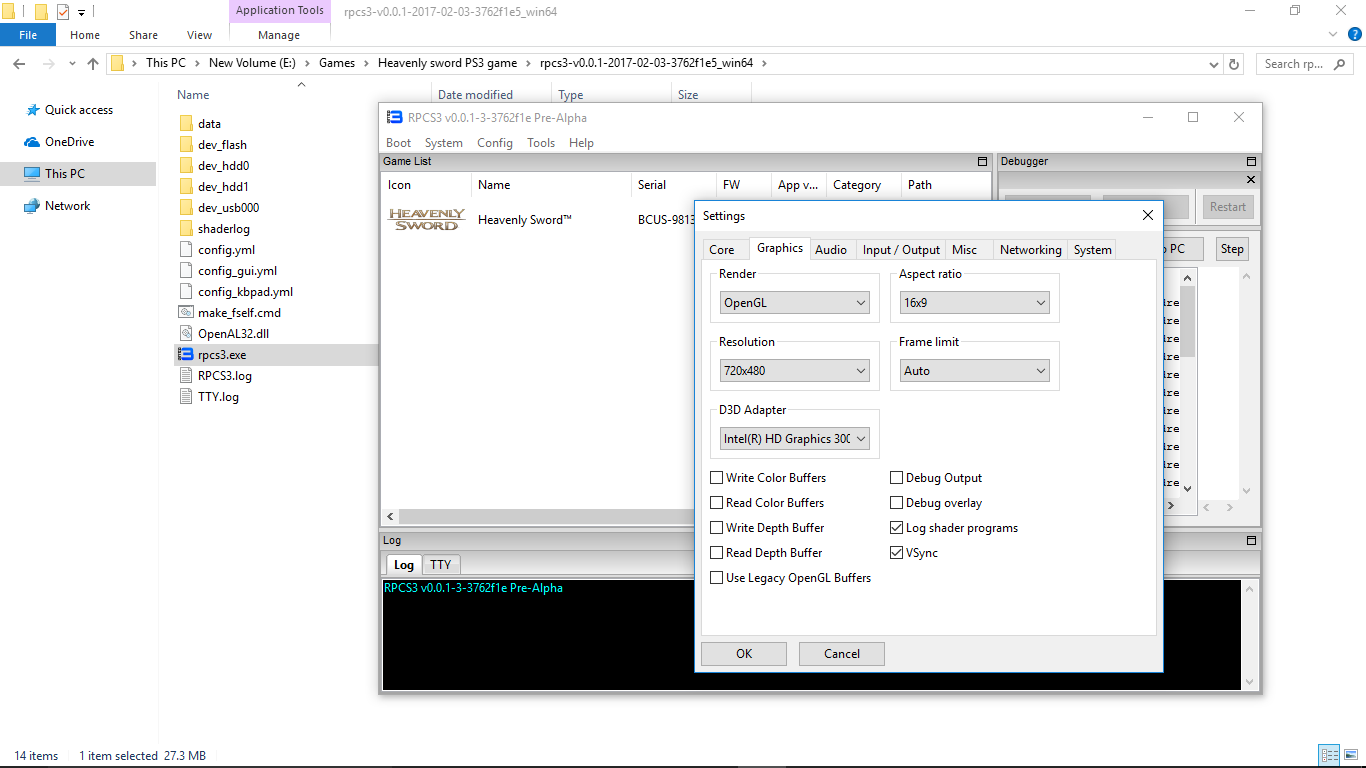Uncheck Log shader programs
The height and width of the screenshot is (768, 1366).
897,528
